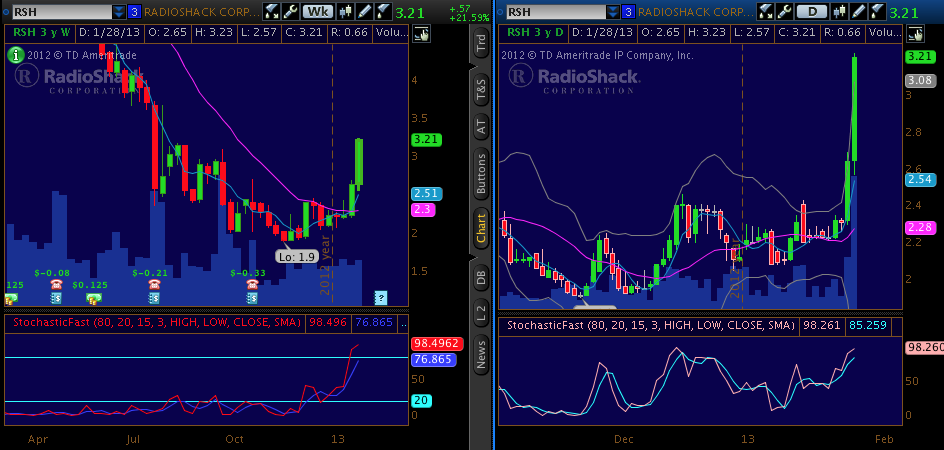Screen dimensions: 944x450
Task: Click RADIOSHACK CORP... name in left toolbar
Action: pyautogui.click(x=202, y=11)
